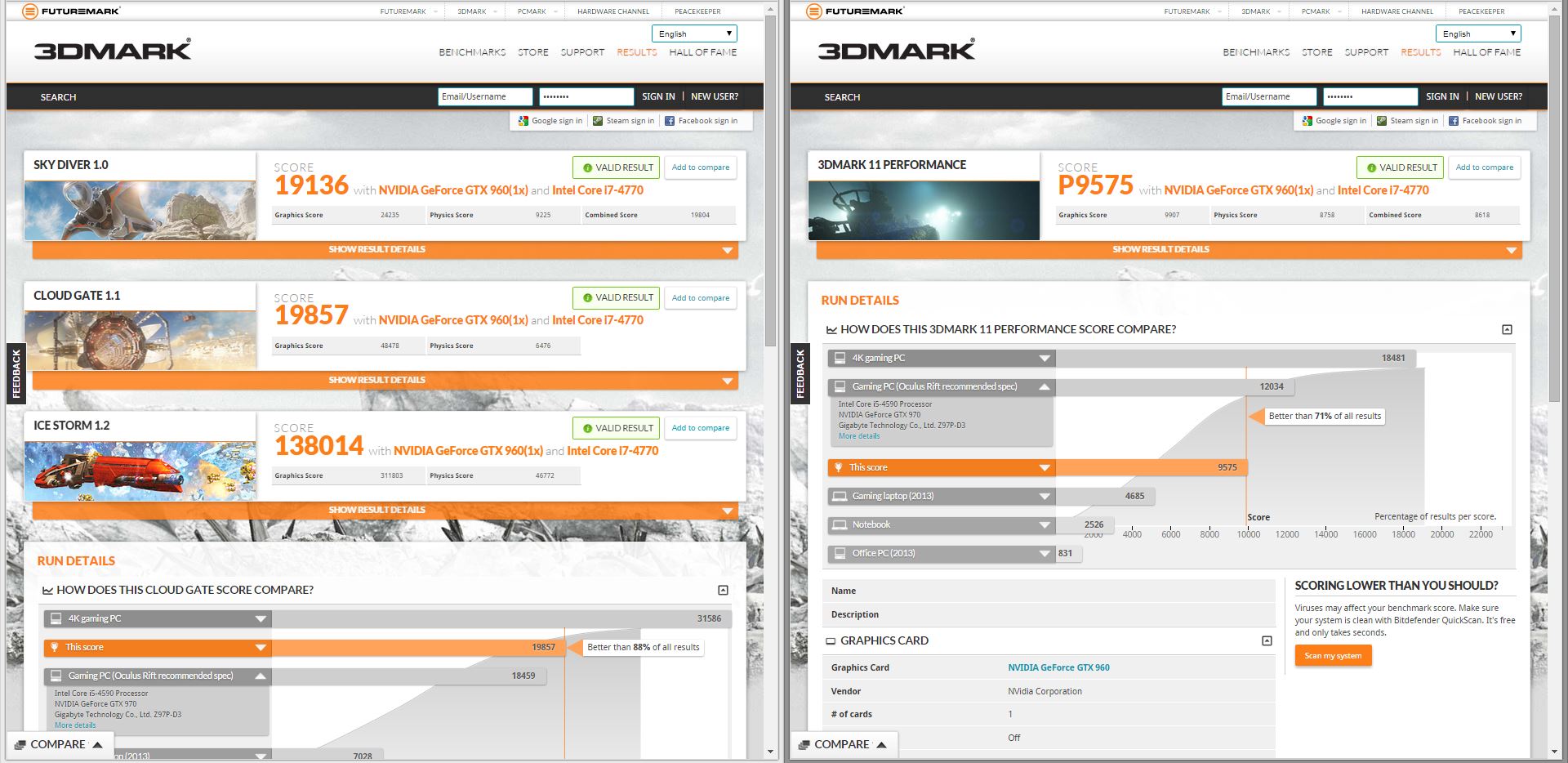The image size is (1568, 763).
Task: Collapse the Graphics Card section
Action: click(x=1267, y=640)
